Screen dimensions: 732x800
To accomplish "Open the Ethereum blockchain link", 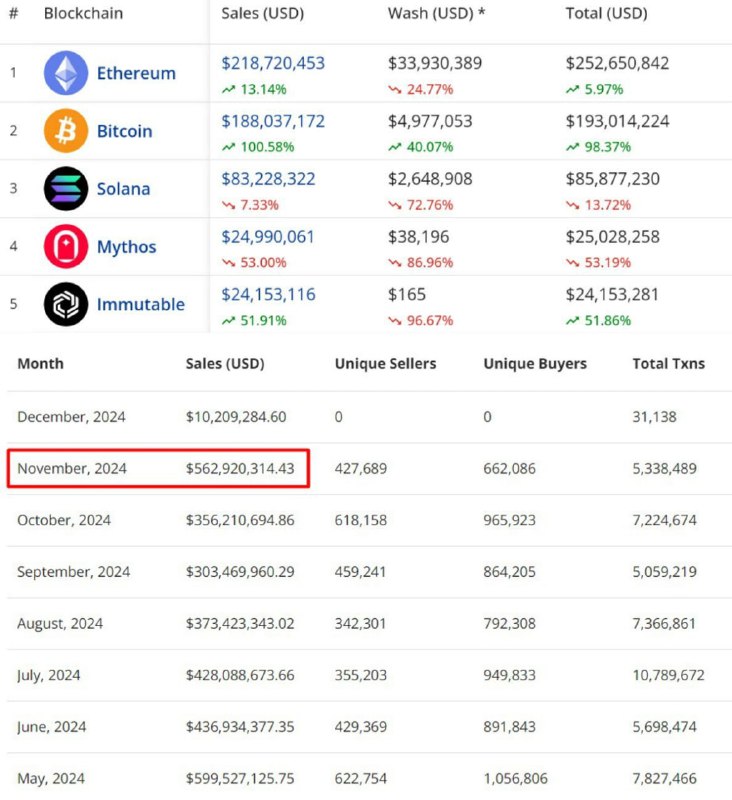I will point(136,73).
